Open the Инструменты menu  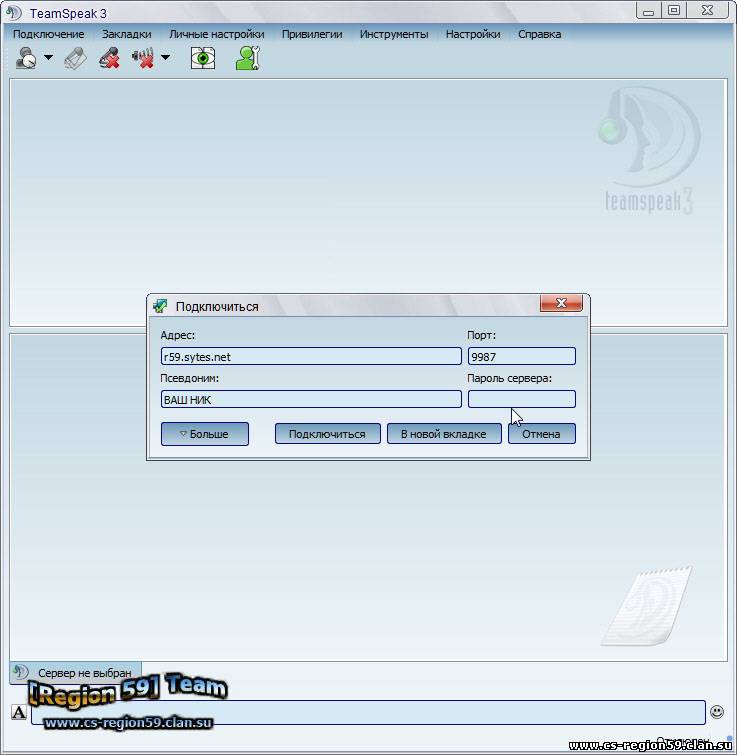394,34
